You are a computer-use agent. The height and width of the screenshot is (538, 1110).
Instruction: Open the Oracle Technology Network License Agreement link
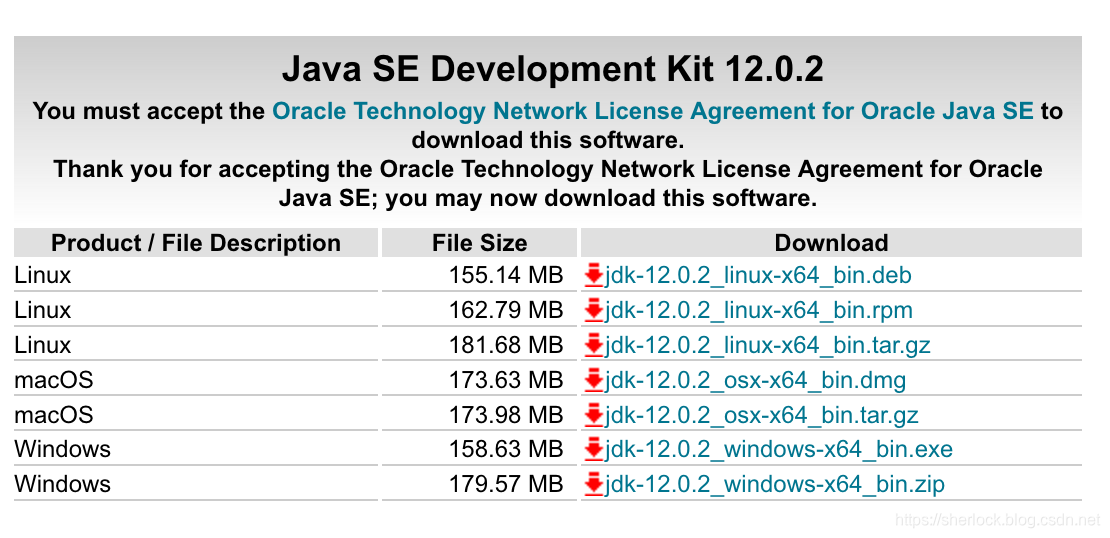pyautogui.click(x=653, y=111)
